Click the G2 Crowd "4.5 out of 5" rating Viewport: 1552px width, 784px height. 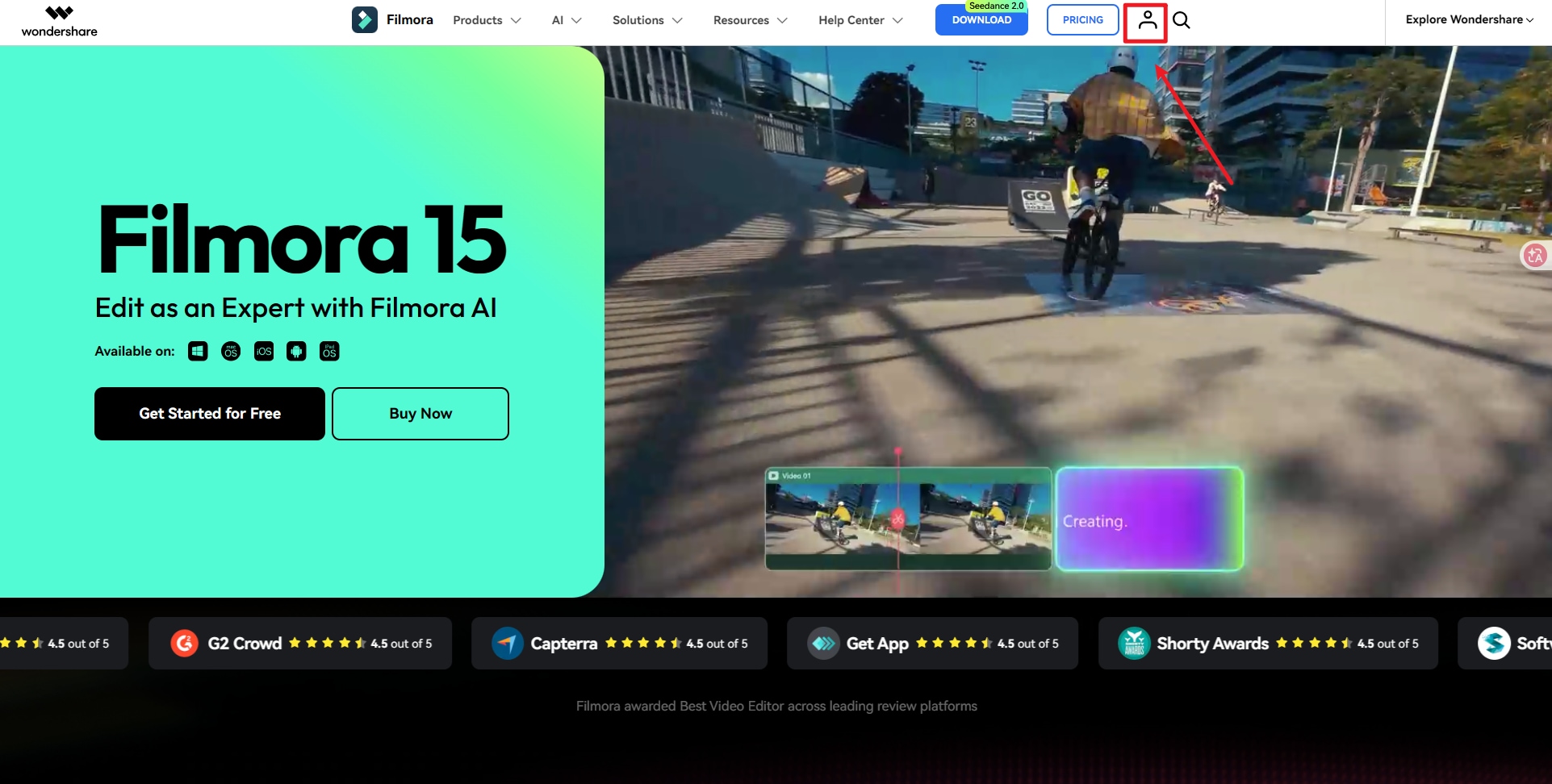coord(401,644)
